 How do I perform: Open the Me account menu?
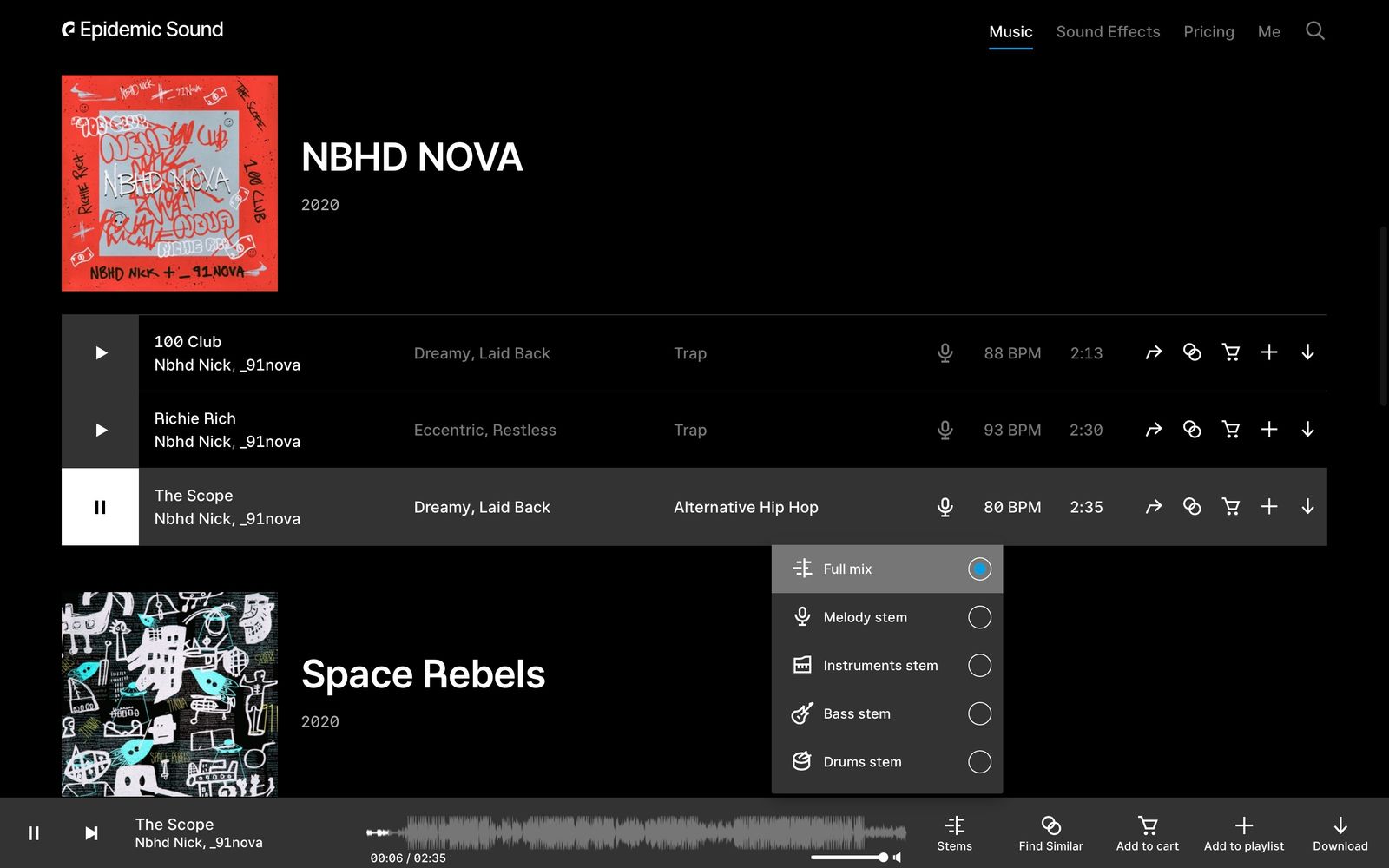click(x=1268, y=32)
